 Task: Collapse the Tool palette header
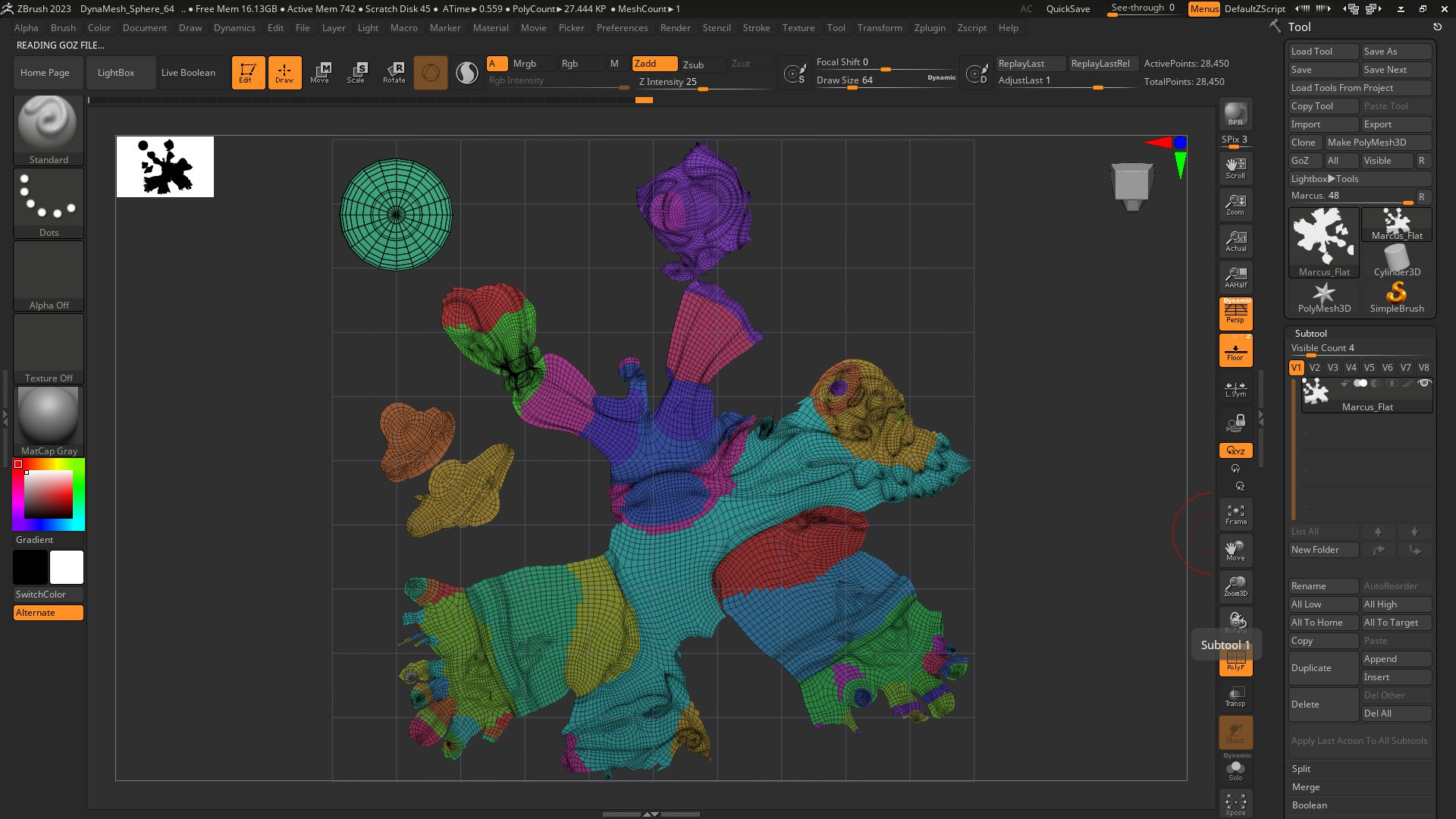1299,27
